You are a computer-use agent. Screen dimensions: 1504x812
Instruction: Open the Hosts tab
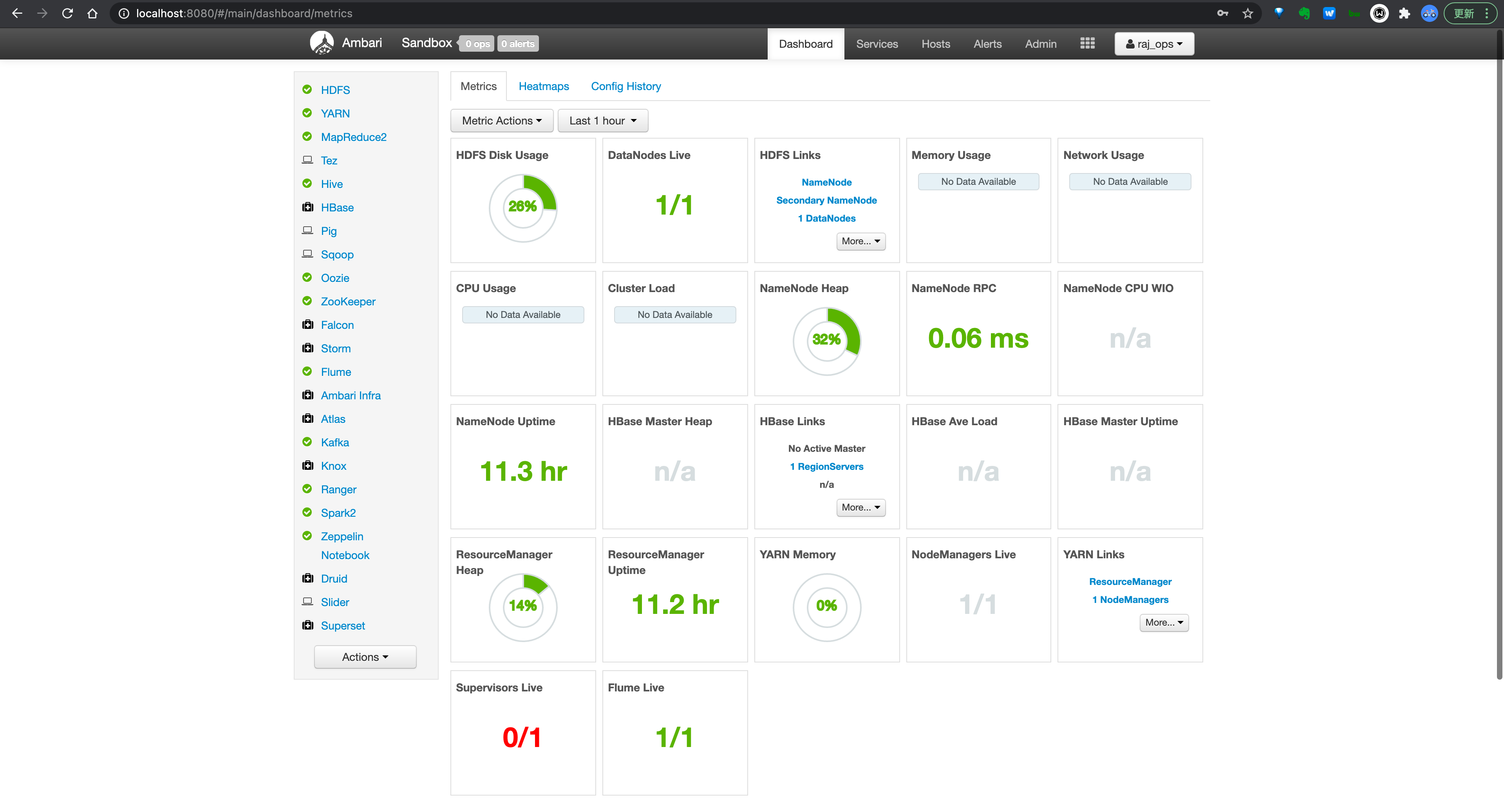[936, 44]
